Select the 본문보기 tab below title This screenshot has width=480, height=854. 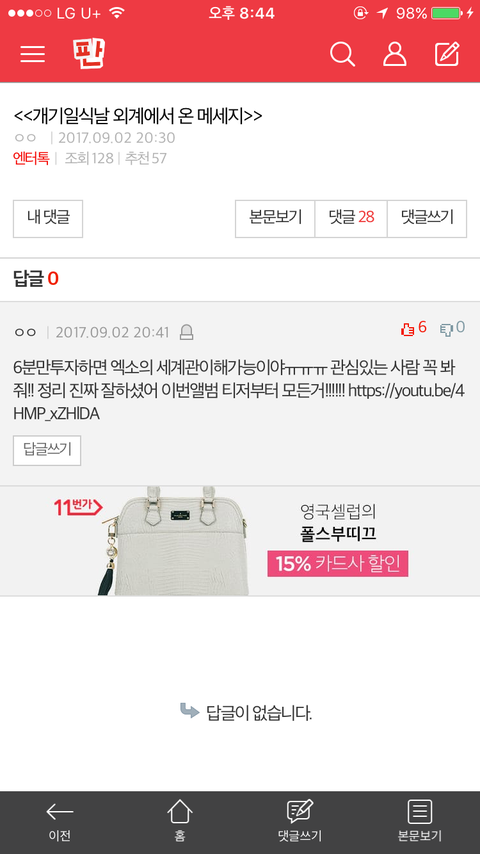pos(275,218)
